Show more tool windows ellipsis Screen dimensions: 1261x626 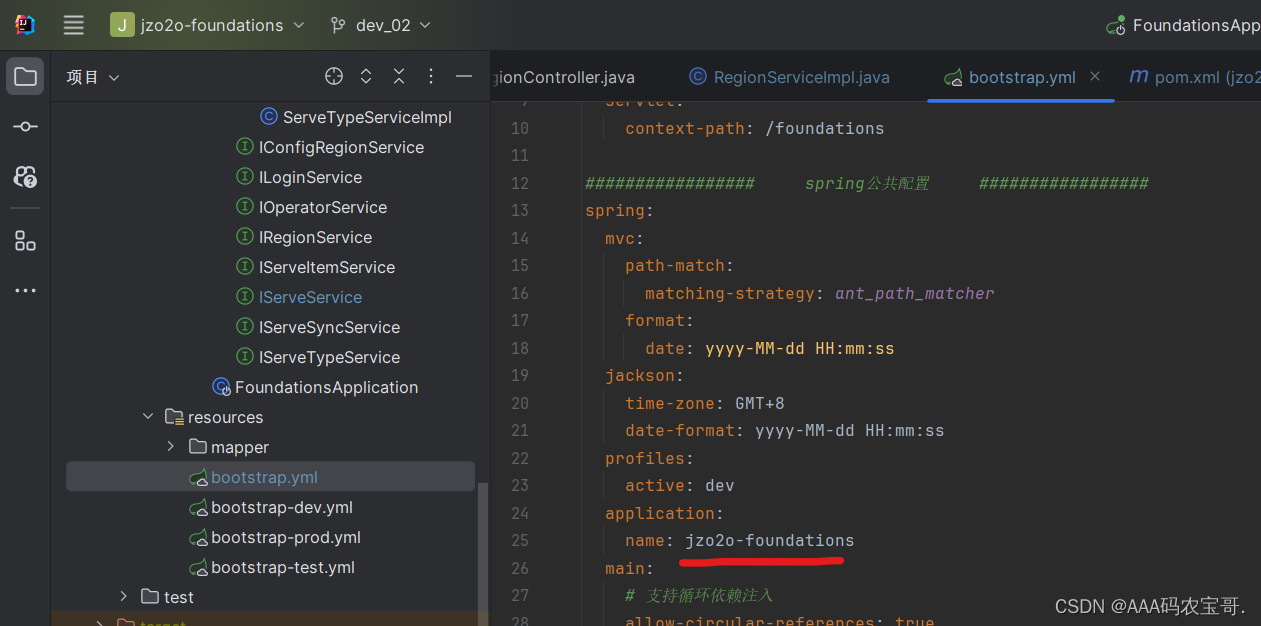point(25,291)
